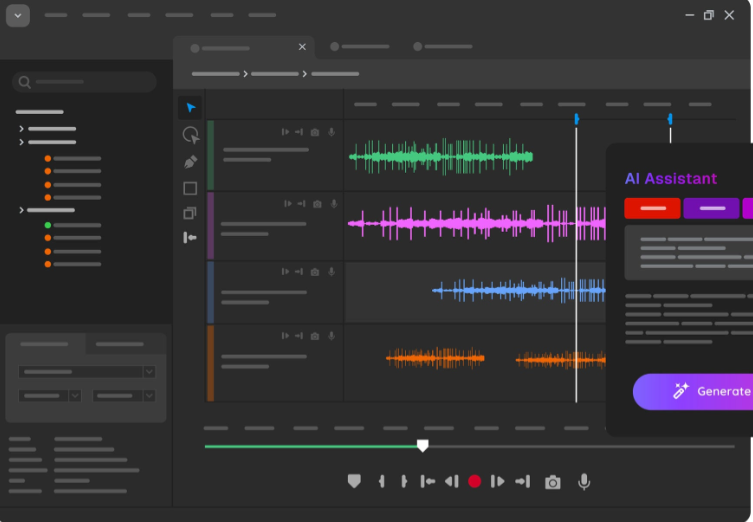Open the first properties panel tab
The height and width of the screenshot is (522, 753).
[x=45, y=344]
